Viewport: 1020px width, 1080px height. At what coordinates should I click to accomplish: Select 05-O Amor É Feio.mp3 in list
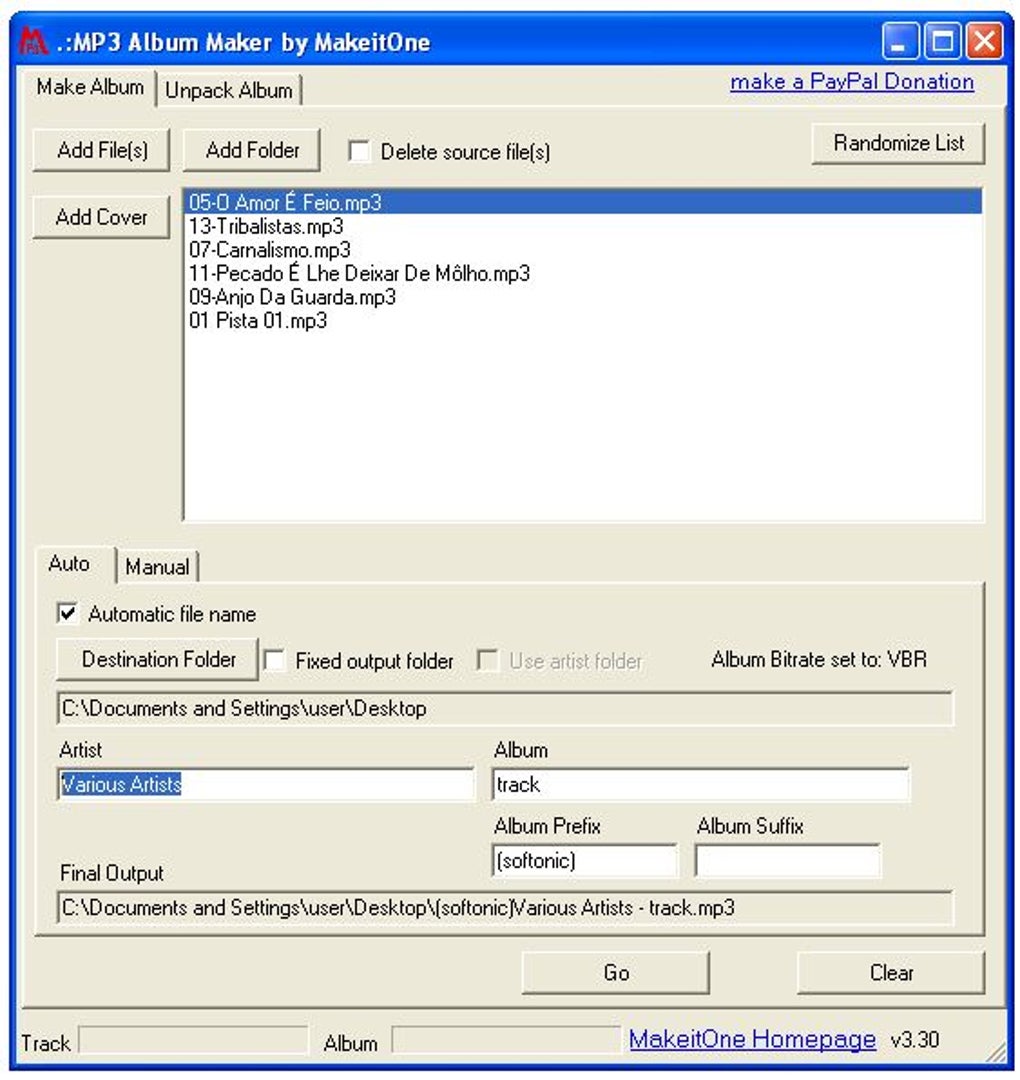(583, 202)
